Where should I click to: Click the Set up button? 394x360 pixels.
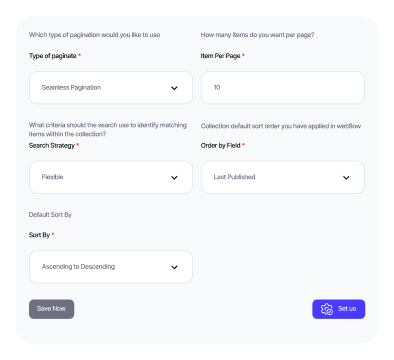point(338,309)
